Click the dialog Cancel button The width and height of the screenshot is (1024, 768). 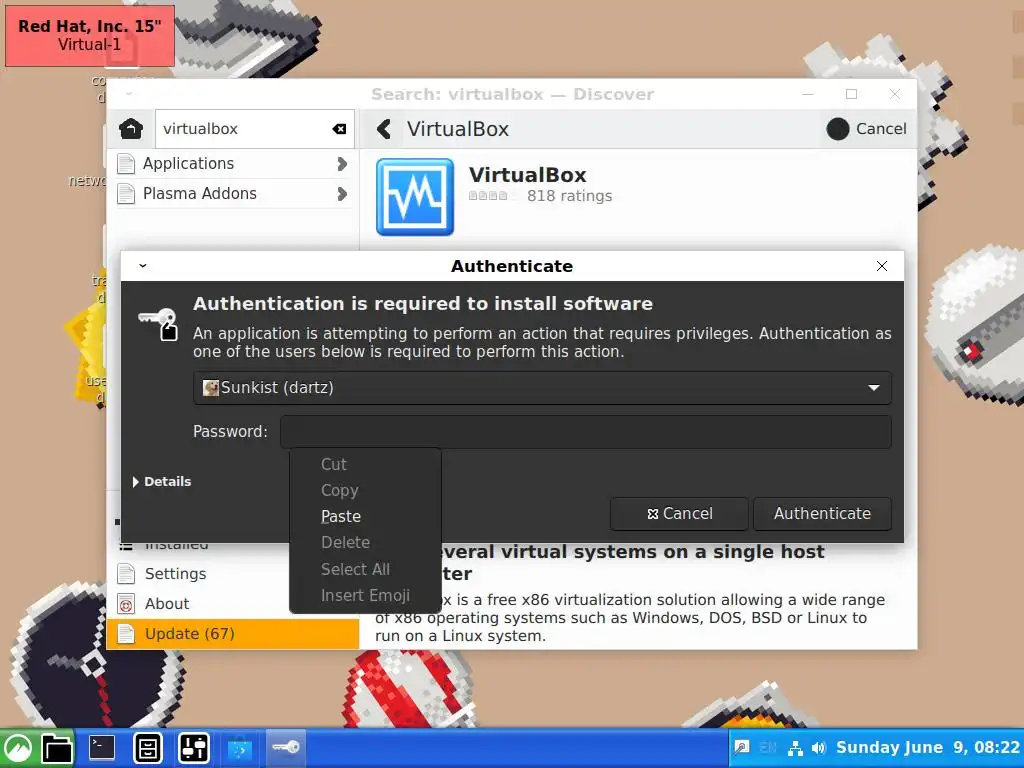point(679,513)
